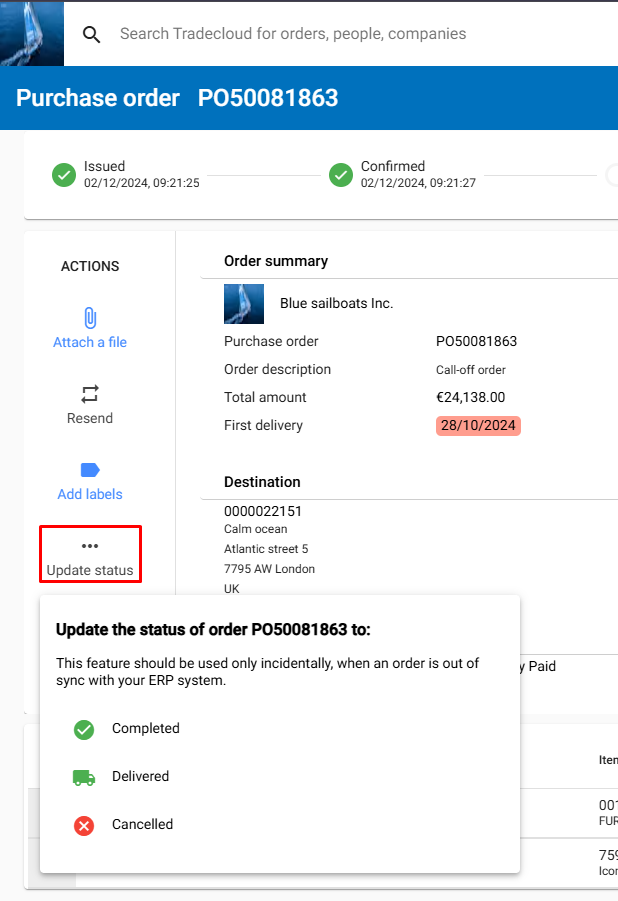
Task: Click the Add labels tag icon
Action: coord(90,469)
